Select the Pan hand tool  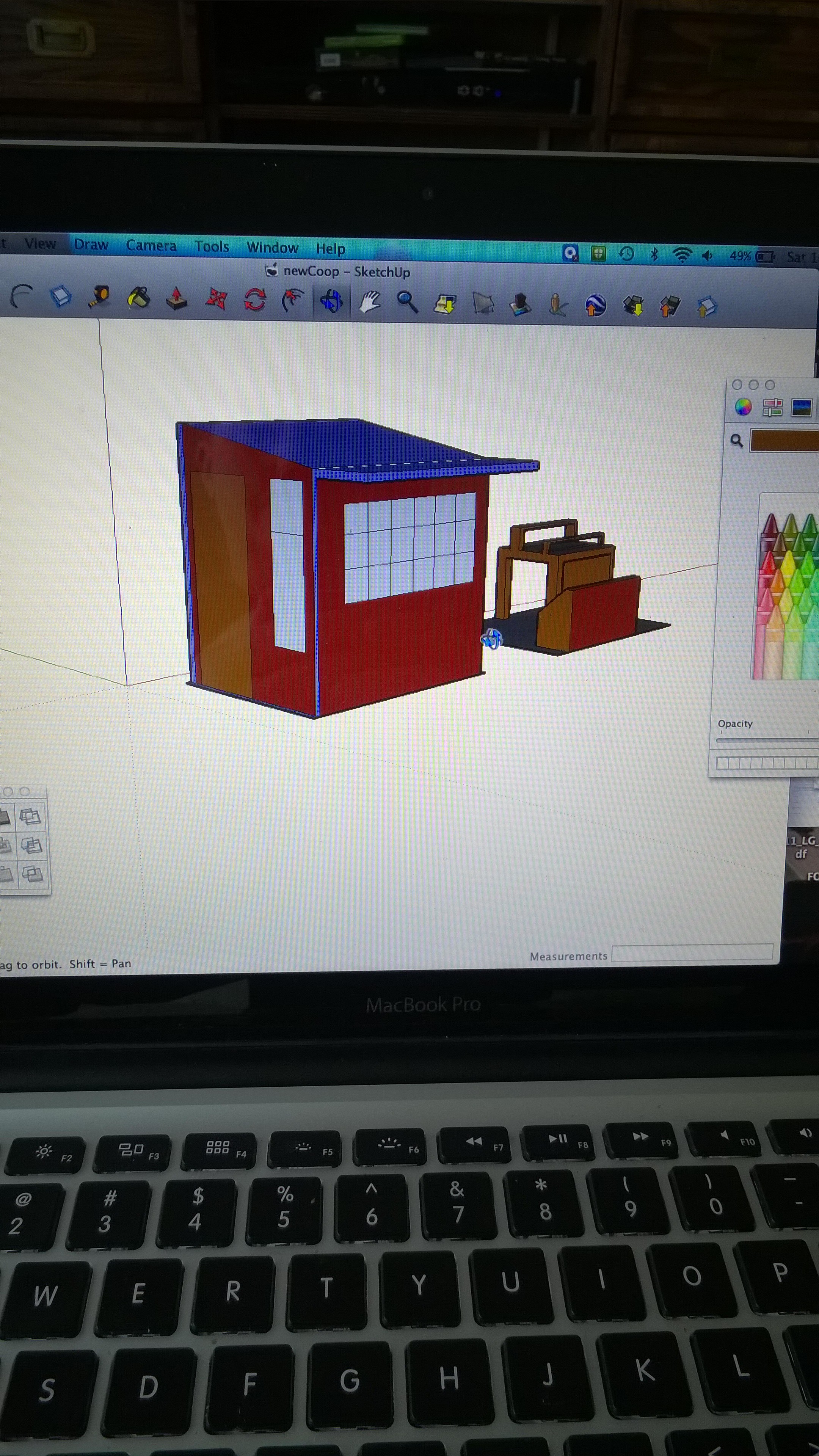tap(370, 301)
